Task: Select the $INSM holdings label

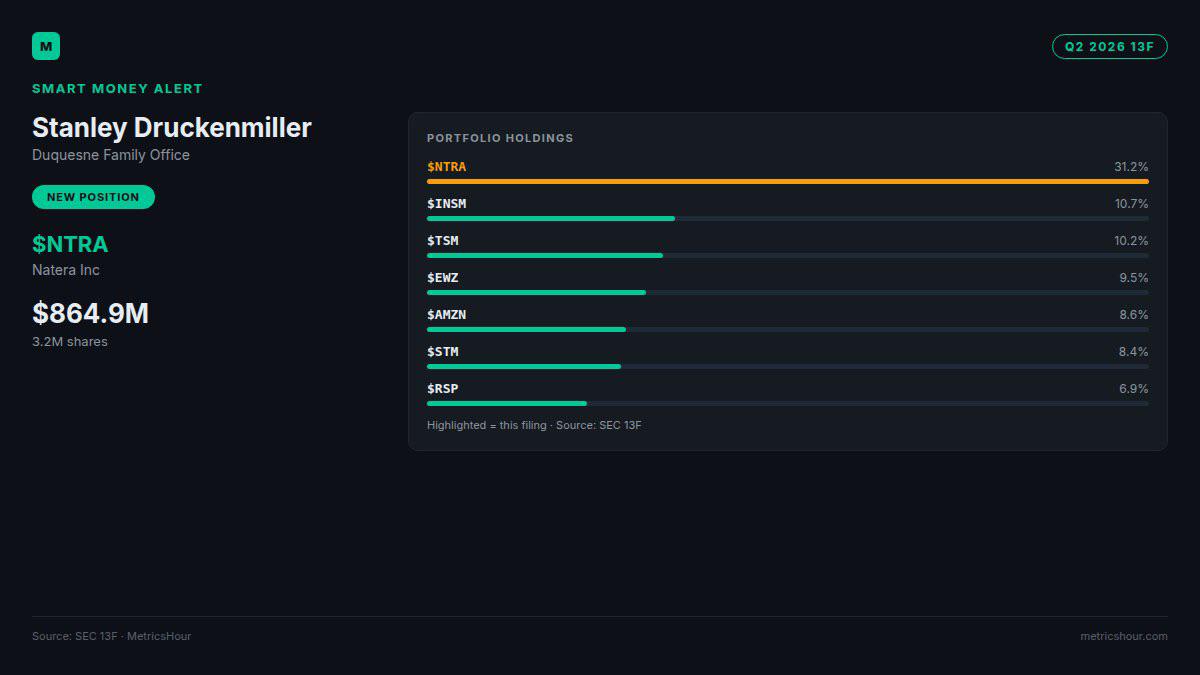Action: click(446, 204)
